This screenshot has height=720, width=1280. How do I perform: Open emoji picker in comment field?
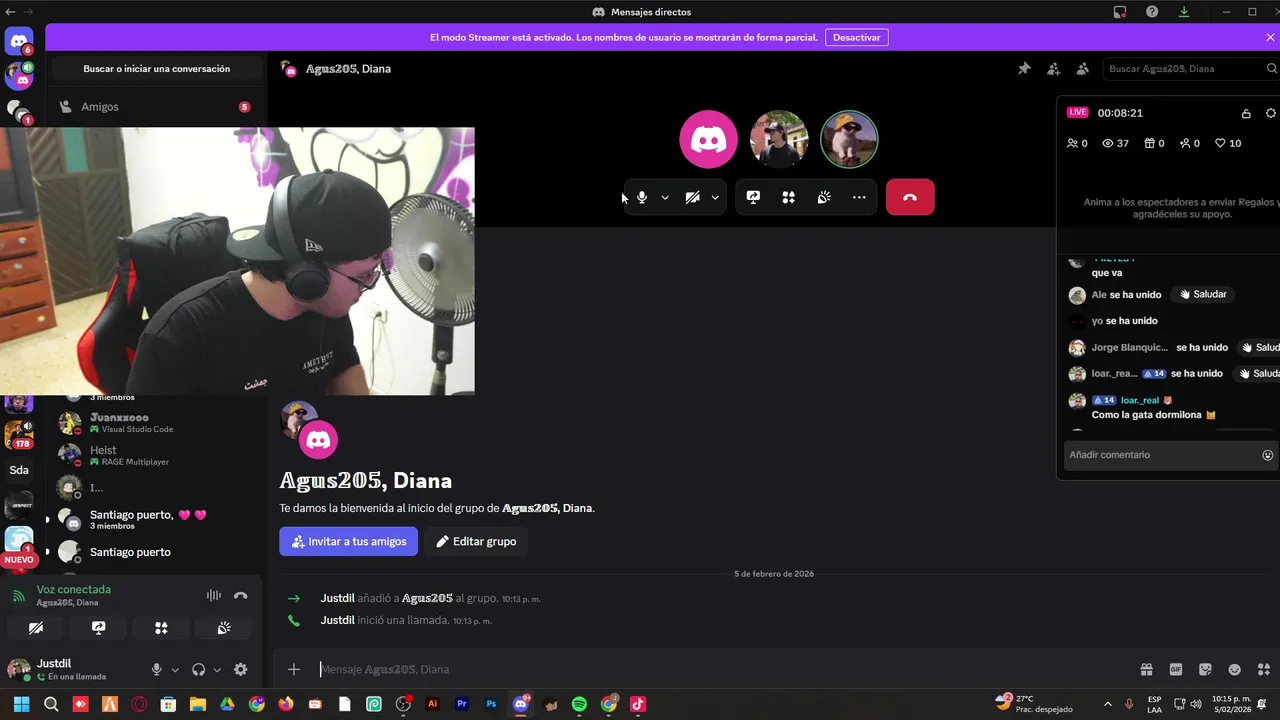click(1268, 455)
